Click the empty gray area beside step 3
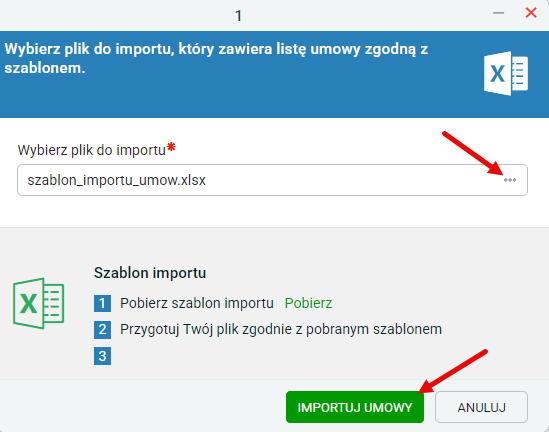 280,356
